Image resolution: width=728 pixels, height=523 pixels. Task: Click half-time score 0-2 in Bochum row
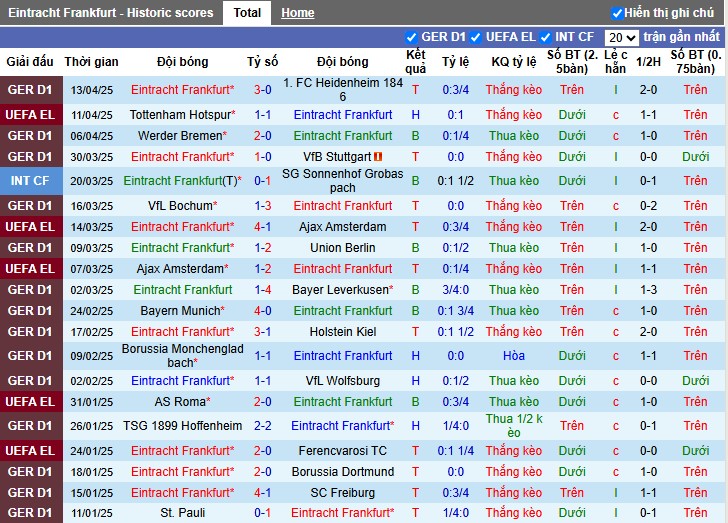click(x=648, y=206)
